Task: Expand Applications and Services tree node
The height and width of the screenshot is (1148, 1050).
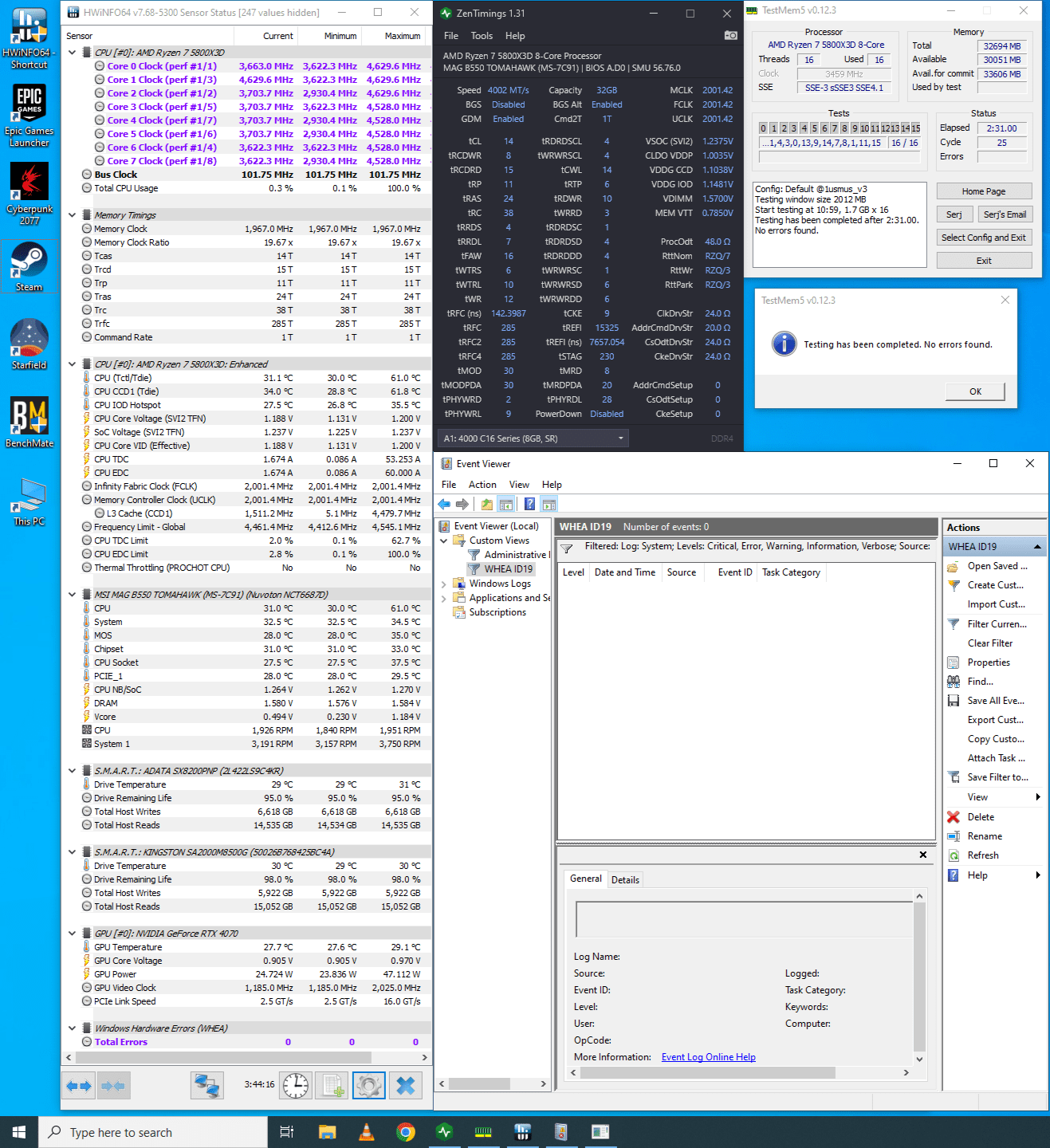Action: pos(444,598)
